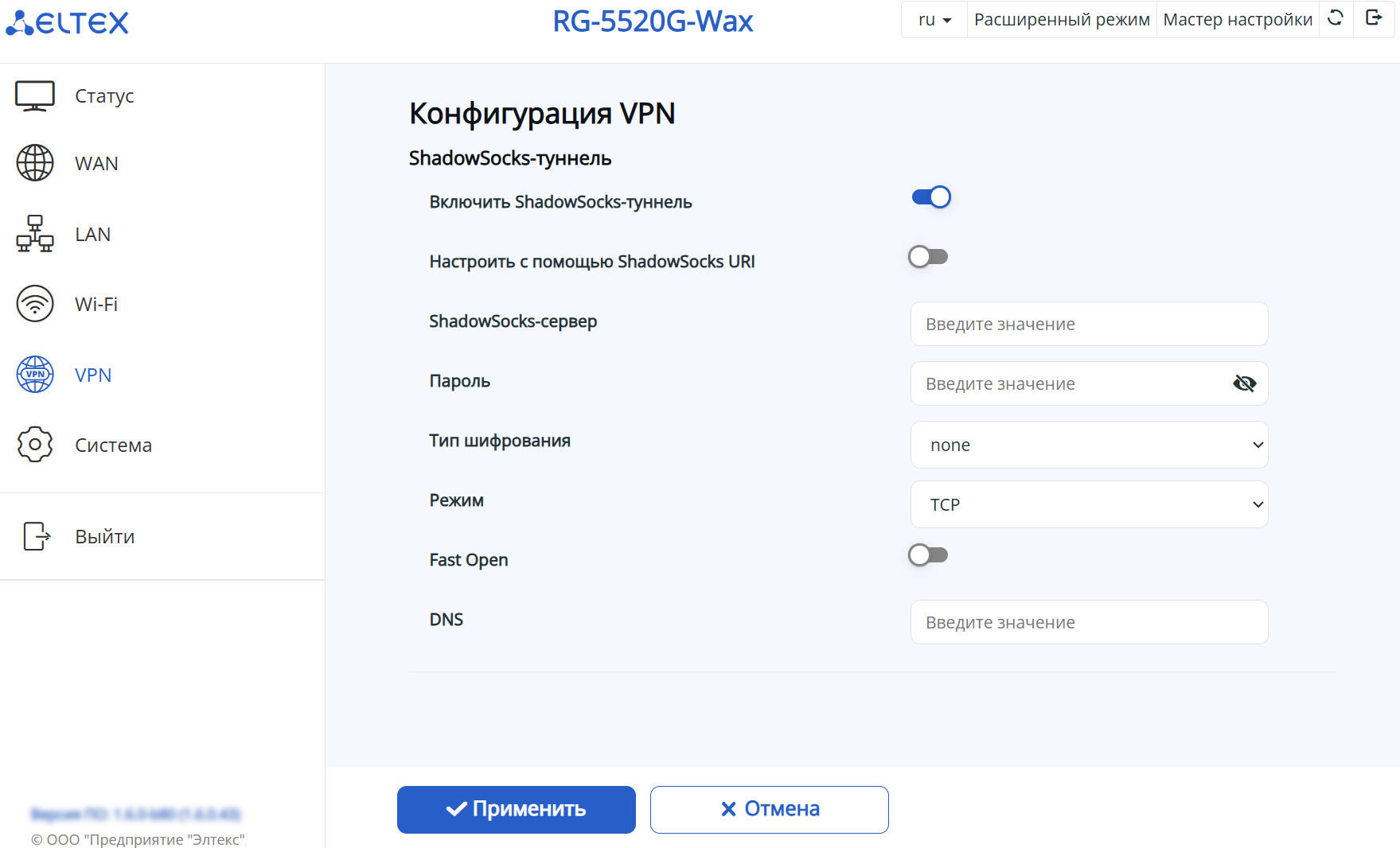Expand the Режим TCP dropdown
Screen dimensions: 1400x848
1089,504
